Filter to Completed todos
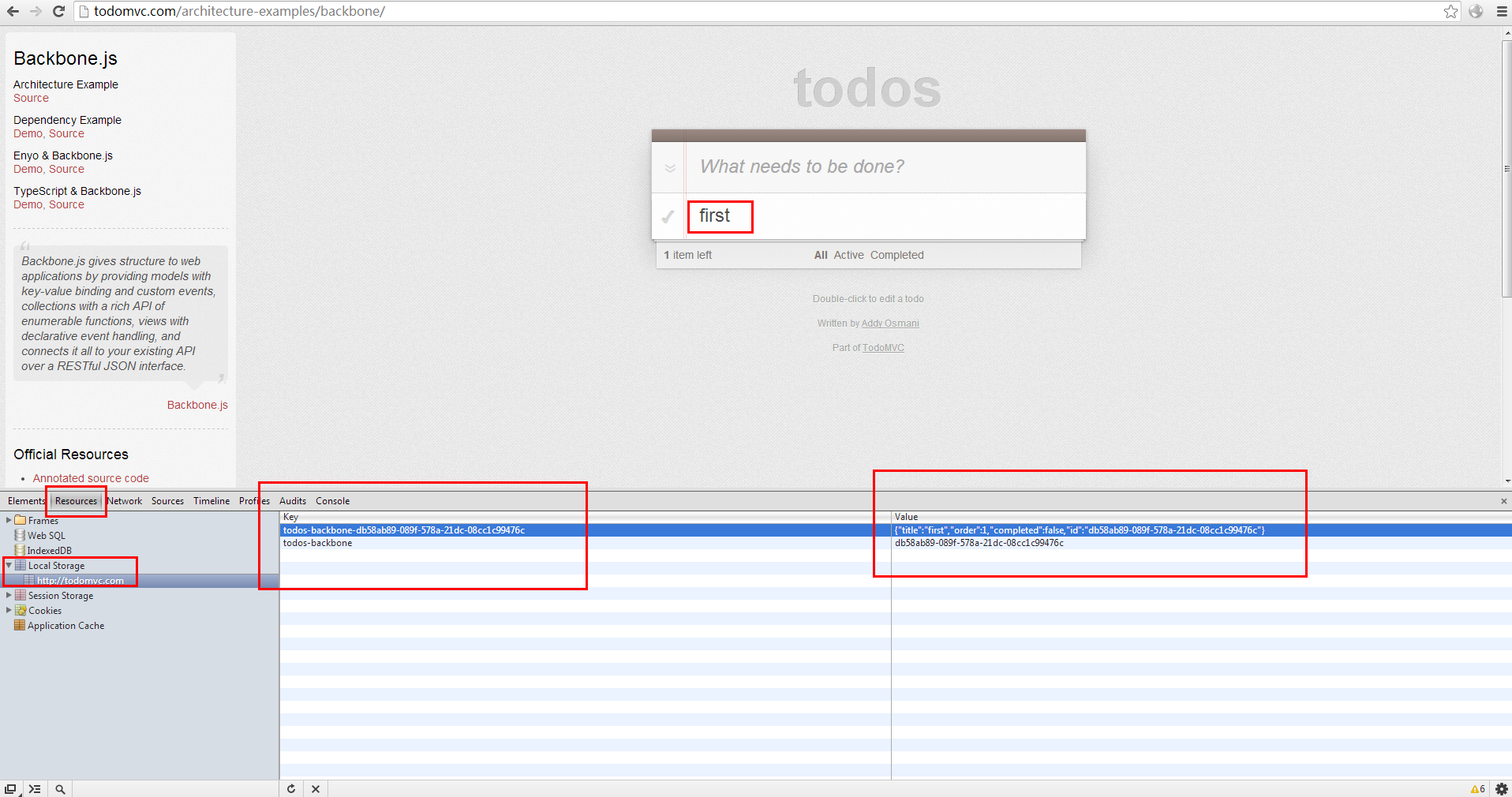1512x797 pixels. [x=896, y=255]
